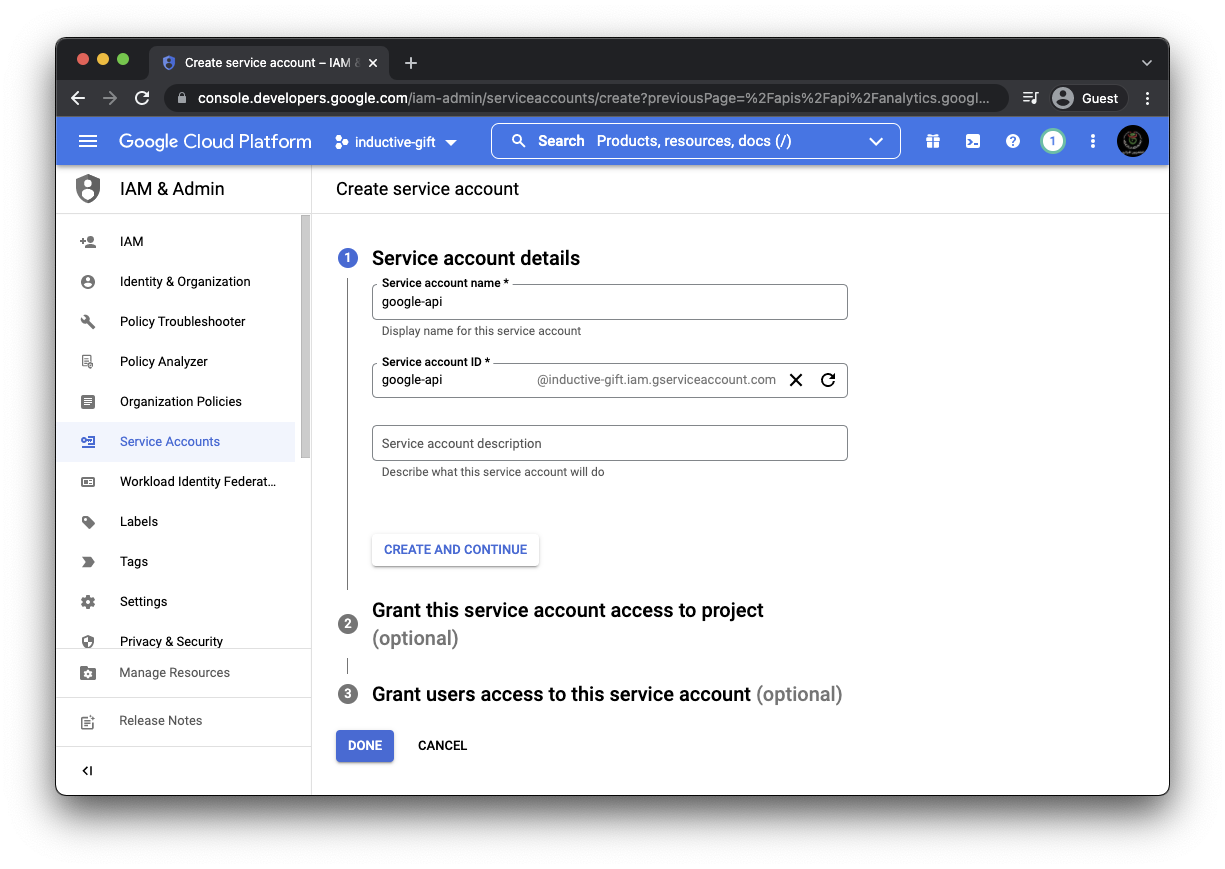Click the Manage Resources folder icon
Image resolution: width=1225 pixels, height=869 pixels.
point(88,673)
